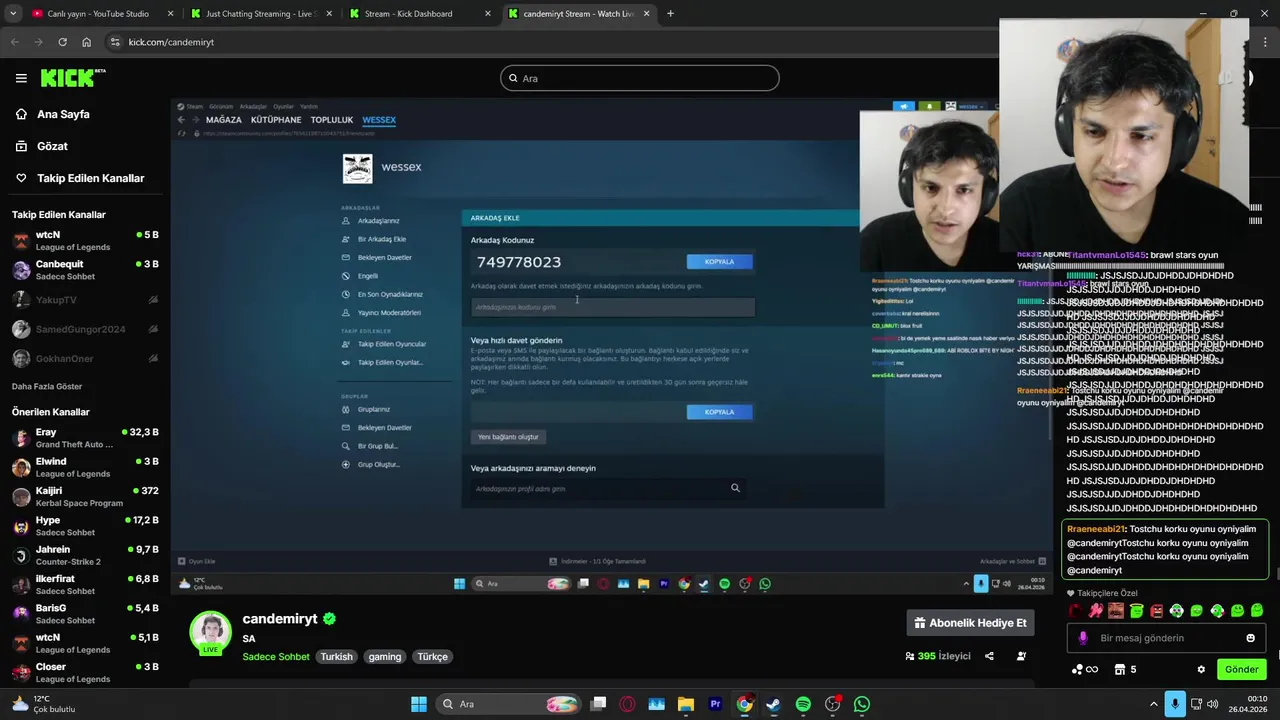Viewport: 1280px width, 720px height.
Task: Reload the kick.com page
Action: click(62, 42)
